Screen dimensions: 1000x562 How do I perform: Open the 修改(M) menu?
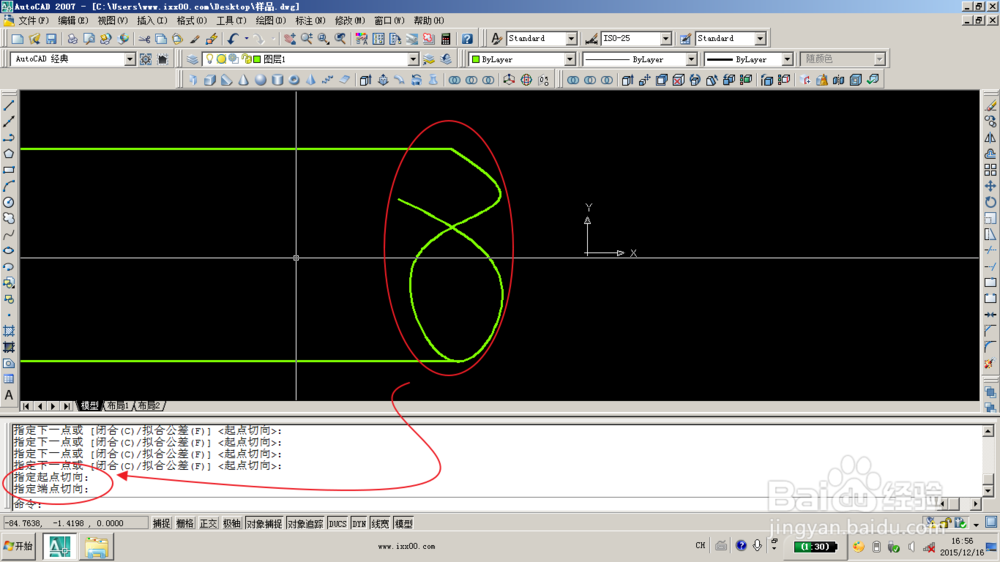click(x=349, y=20)
